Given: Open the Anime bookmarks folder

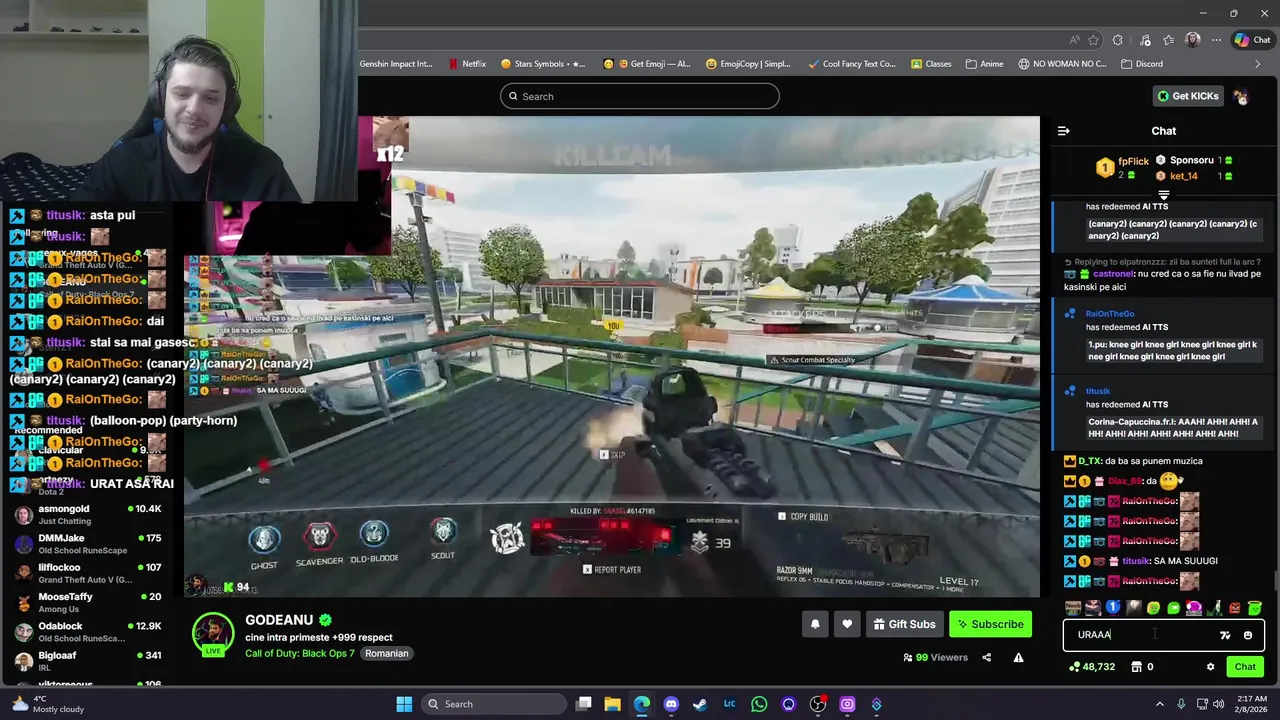Looking at the screenshot, I should tap(985, 64).
